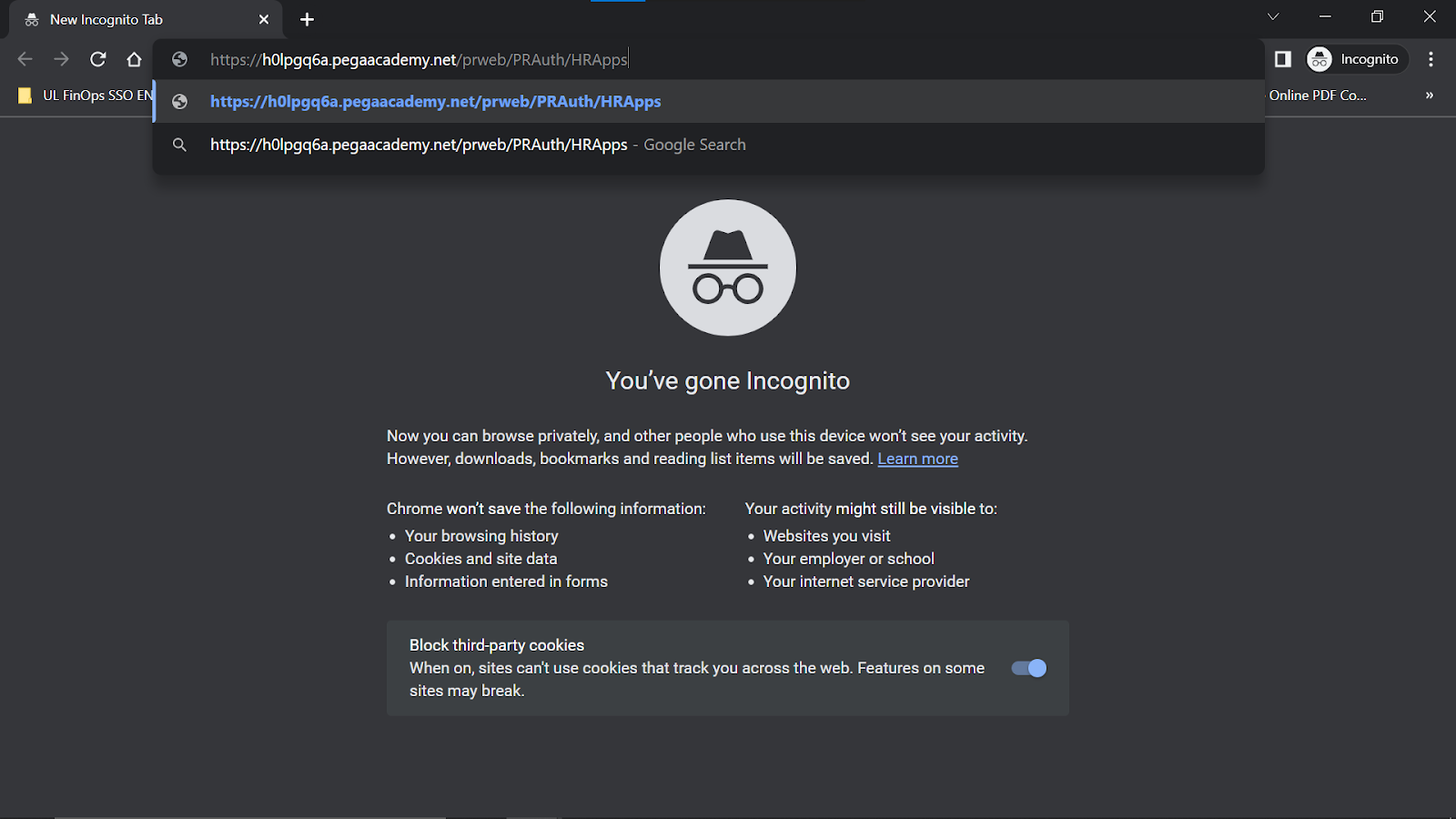Reload the page

(x=98, y=59)
